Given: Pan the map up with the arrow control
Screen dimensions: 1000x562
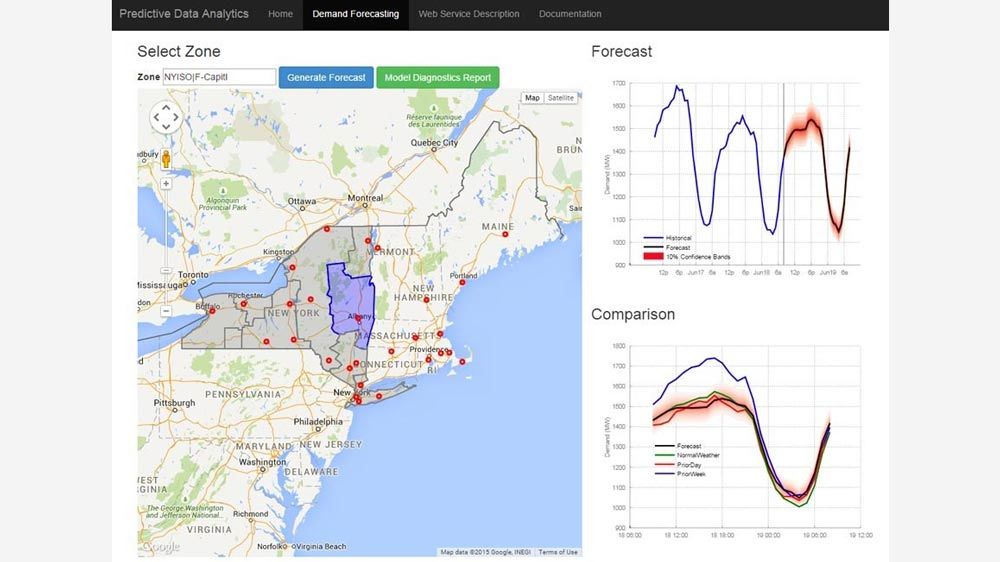Looking at the screenshot, I should point(165,108).
